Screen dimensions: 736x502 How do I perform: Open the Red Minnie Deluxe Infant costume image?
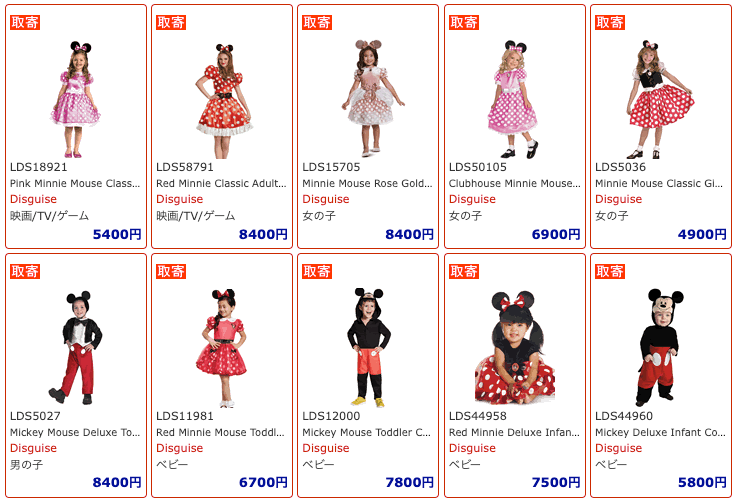(515, 348)
